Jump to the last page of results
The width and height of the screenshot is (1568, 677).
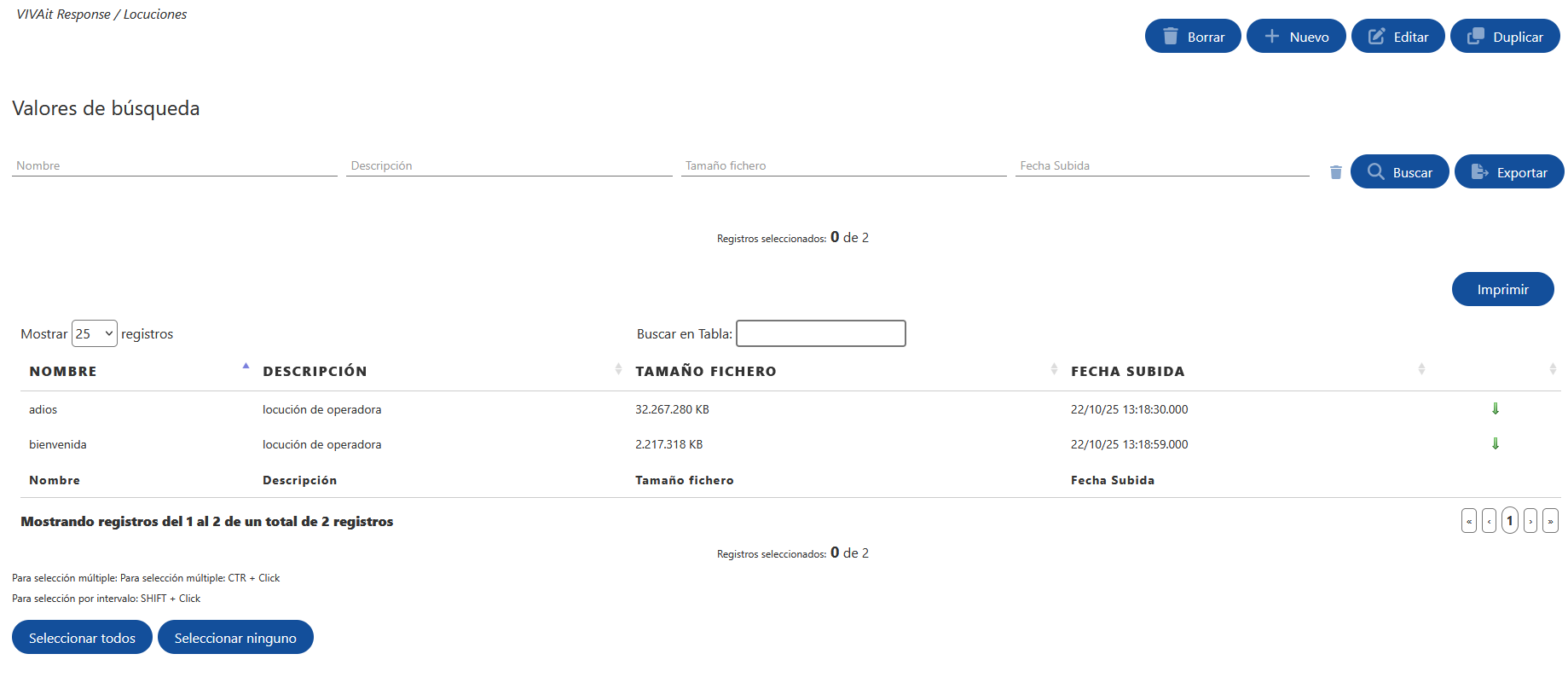(1550, 521)
